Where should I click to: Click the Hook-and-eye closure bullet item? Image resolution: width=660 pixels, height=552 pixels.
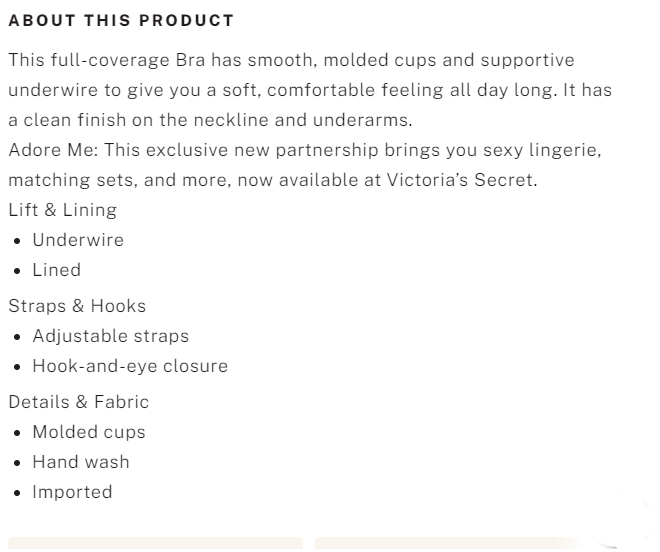pyautogui.click(x=130, y=366)
